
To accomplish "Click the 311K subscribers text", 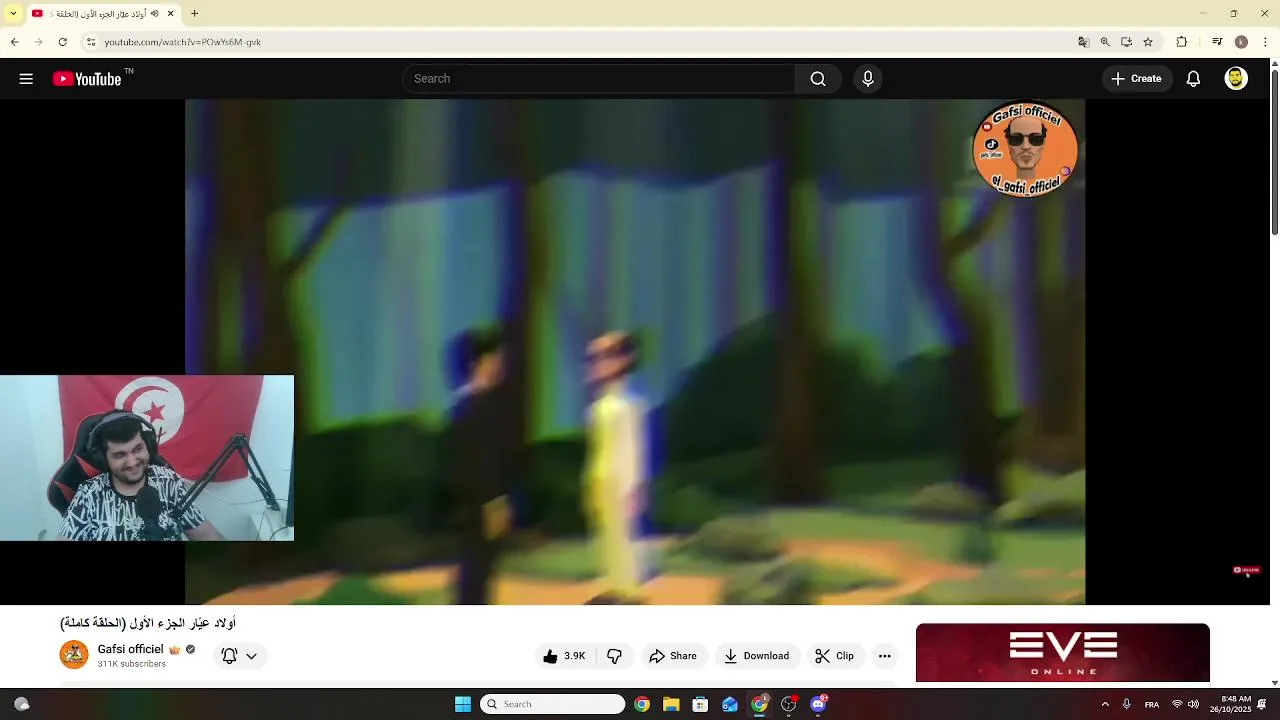I will (x=131, y=664).
